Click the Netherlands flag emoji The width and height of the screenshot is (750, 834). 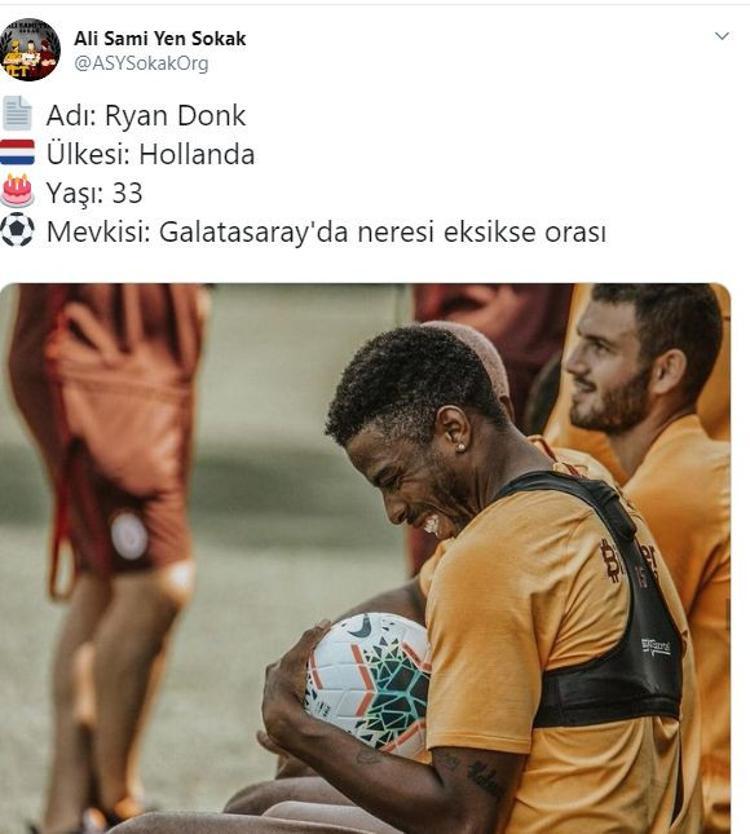point(17,153)
